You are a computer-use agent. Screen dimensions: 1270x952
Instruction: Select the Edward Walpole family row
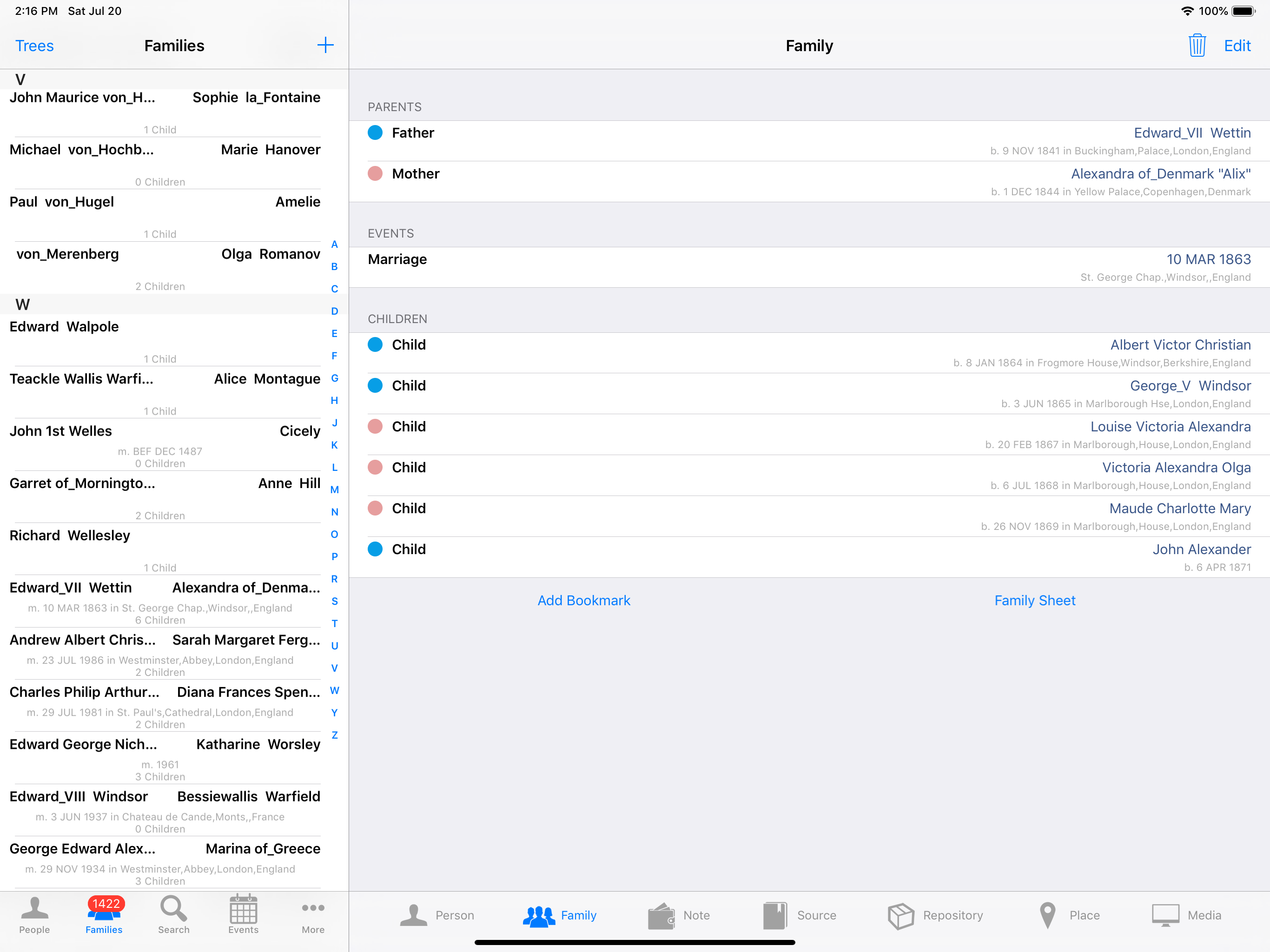(165, 340)
